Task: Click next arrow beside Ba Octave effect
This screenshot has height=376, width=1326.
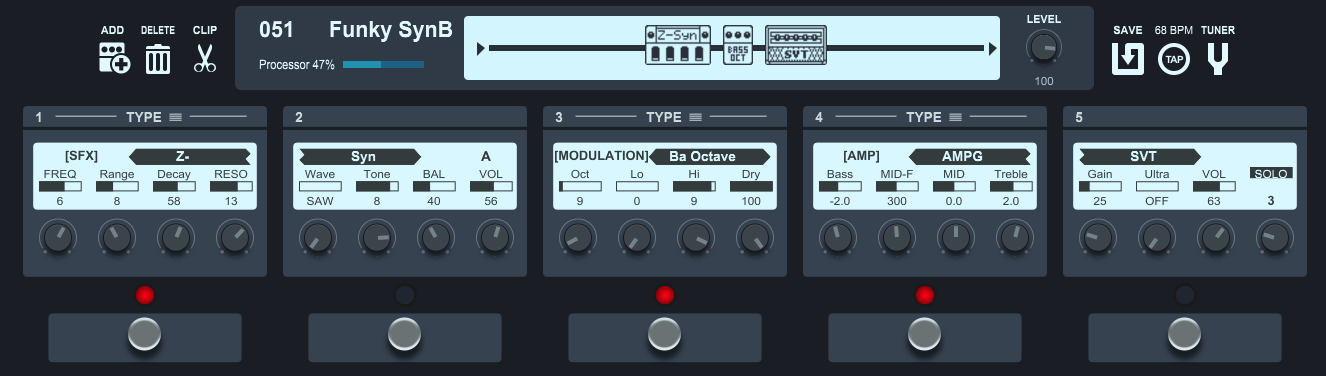Action: (x=763, y=156)
